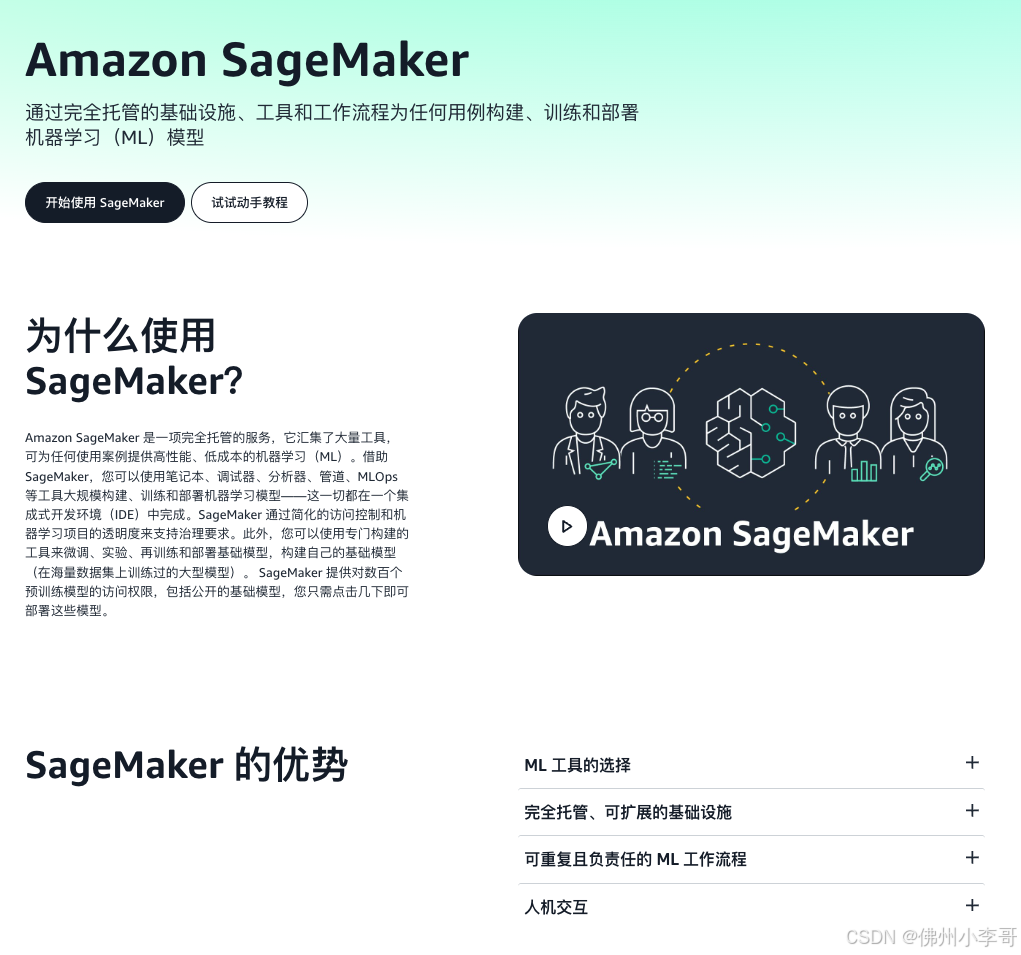Viewport: 1021px width, 955px height.
Task: Click the CSDN @佛州小李哥 watermark
Action: tap(931, 937)
